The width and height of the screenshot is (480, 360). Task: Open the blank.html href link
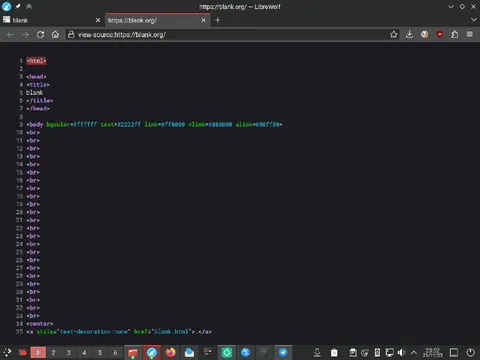(x=171, y=332)
